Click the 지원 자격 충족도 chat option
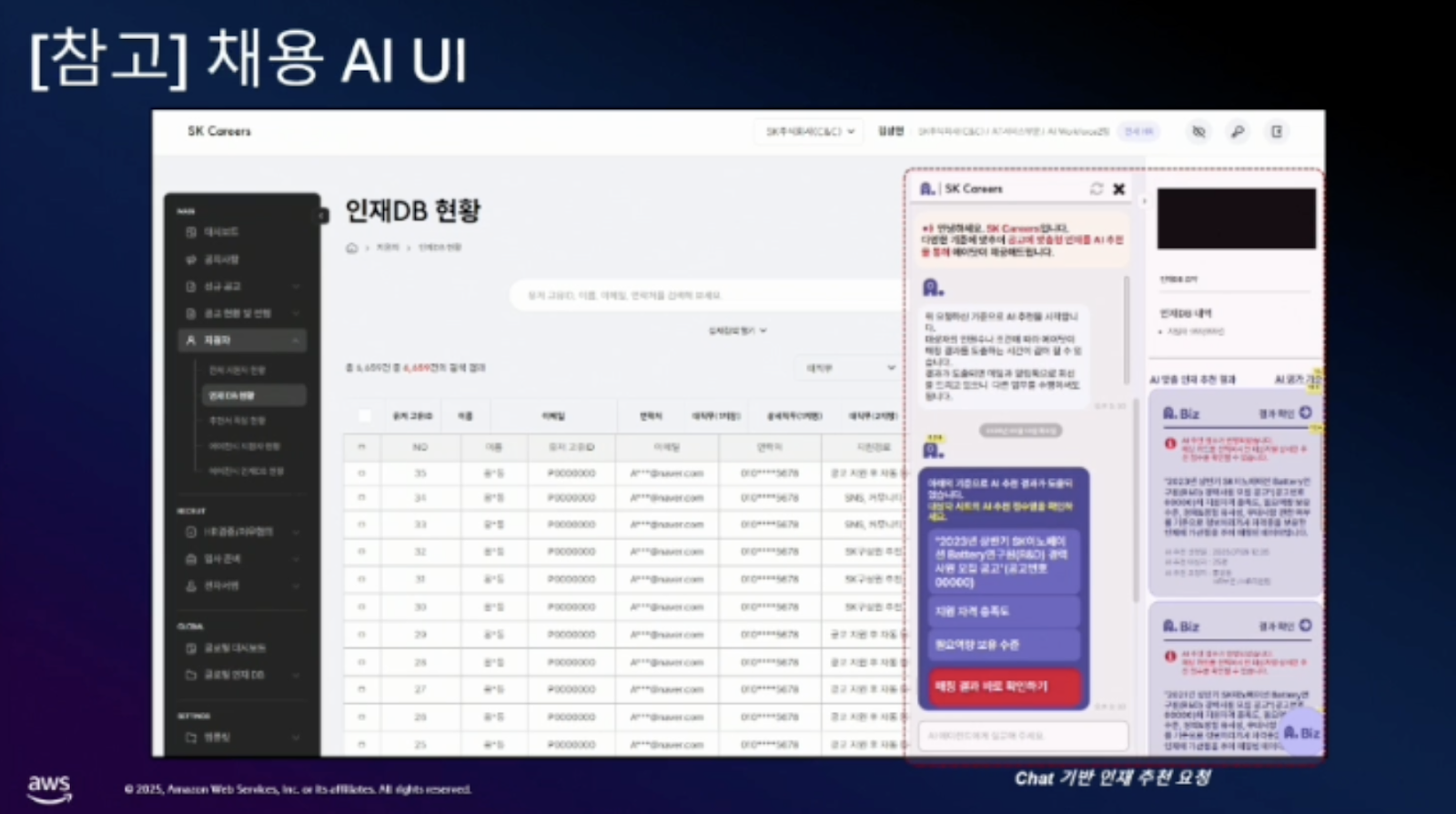 pos(1004,611)
